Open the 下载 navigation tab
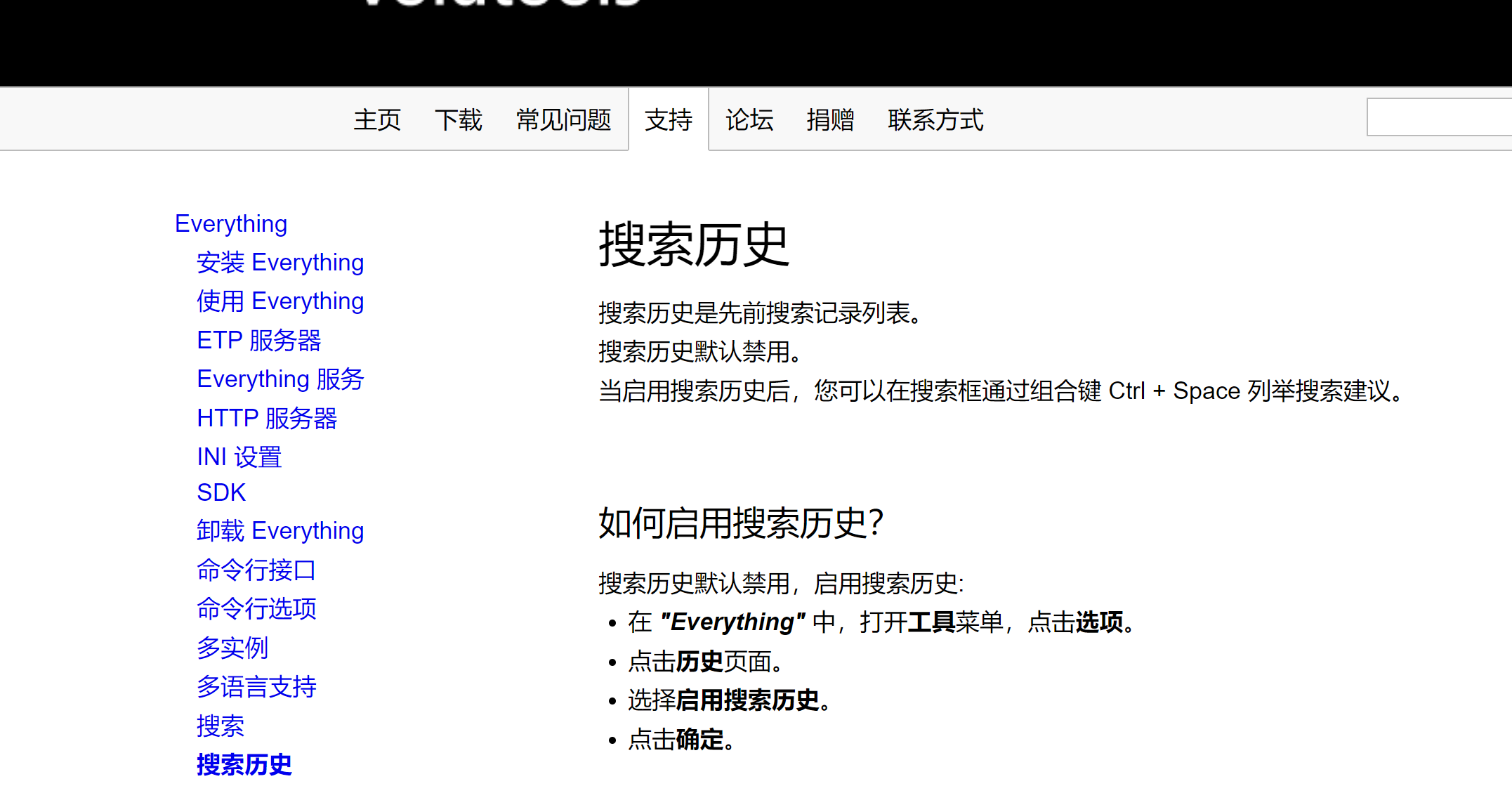Viewport: 1512px width, 786px height. pos(458,120)
